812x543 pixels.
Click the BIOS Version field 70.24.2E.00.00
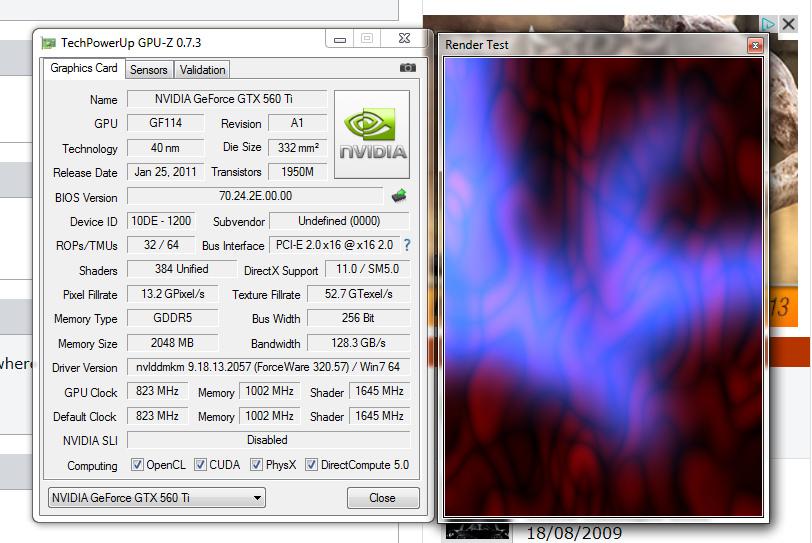[x=255, y=196]
